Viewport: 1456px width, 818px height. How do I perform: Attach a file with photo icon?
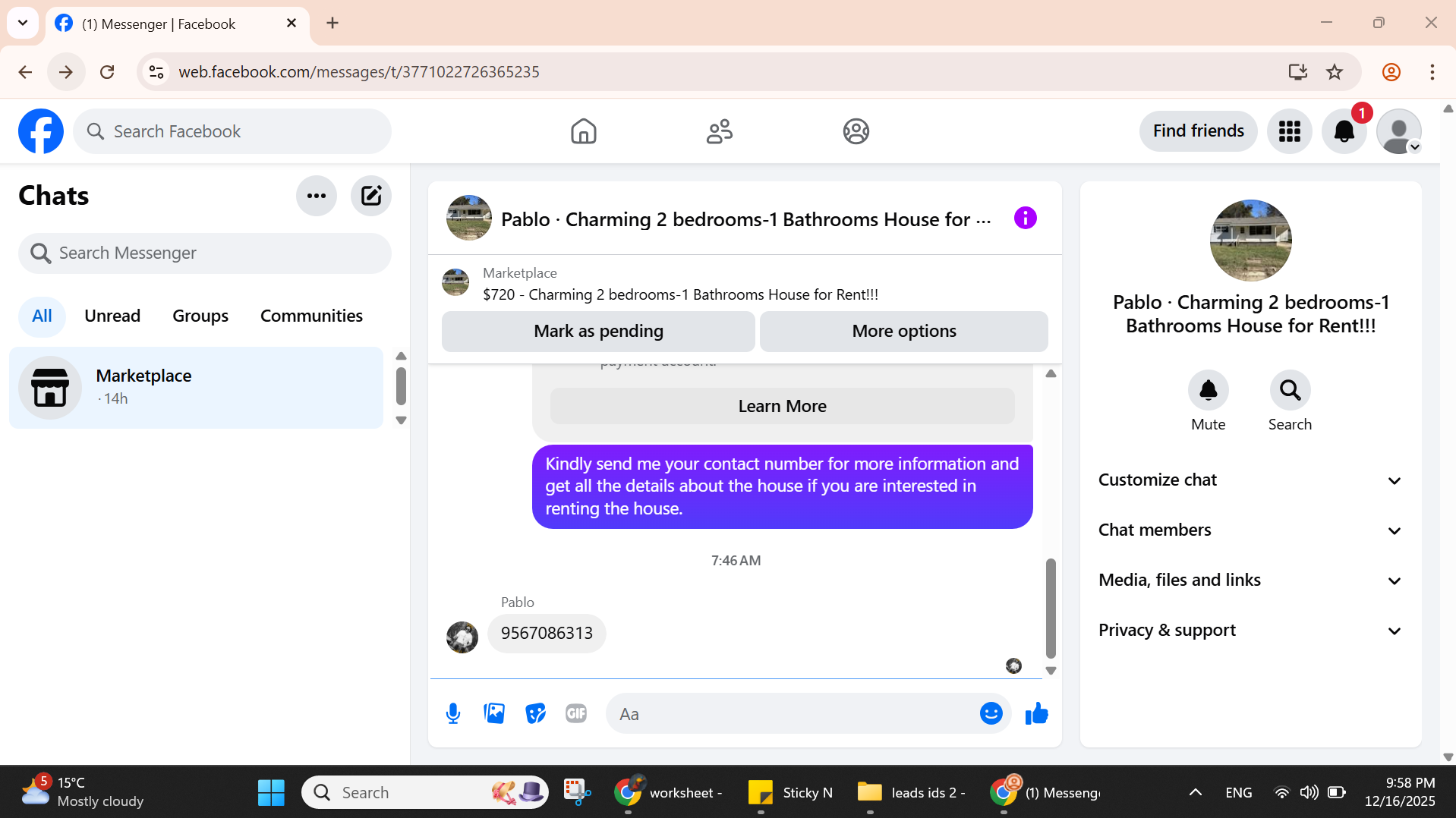494,713
